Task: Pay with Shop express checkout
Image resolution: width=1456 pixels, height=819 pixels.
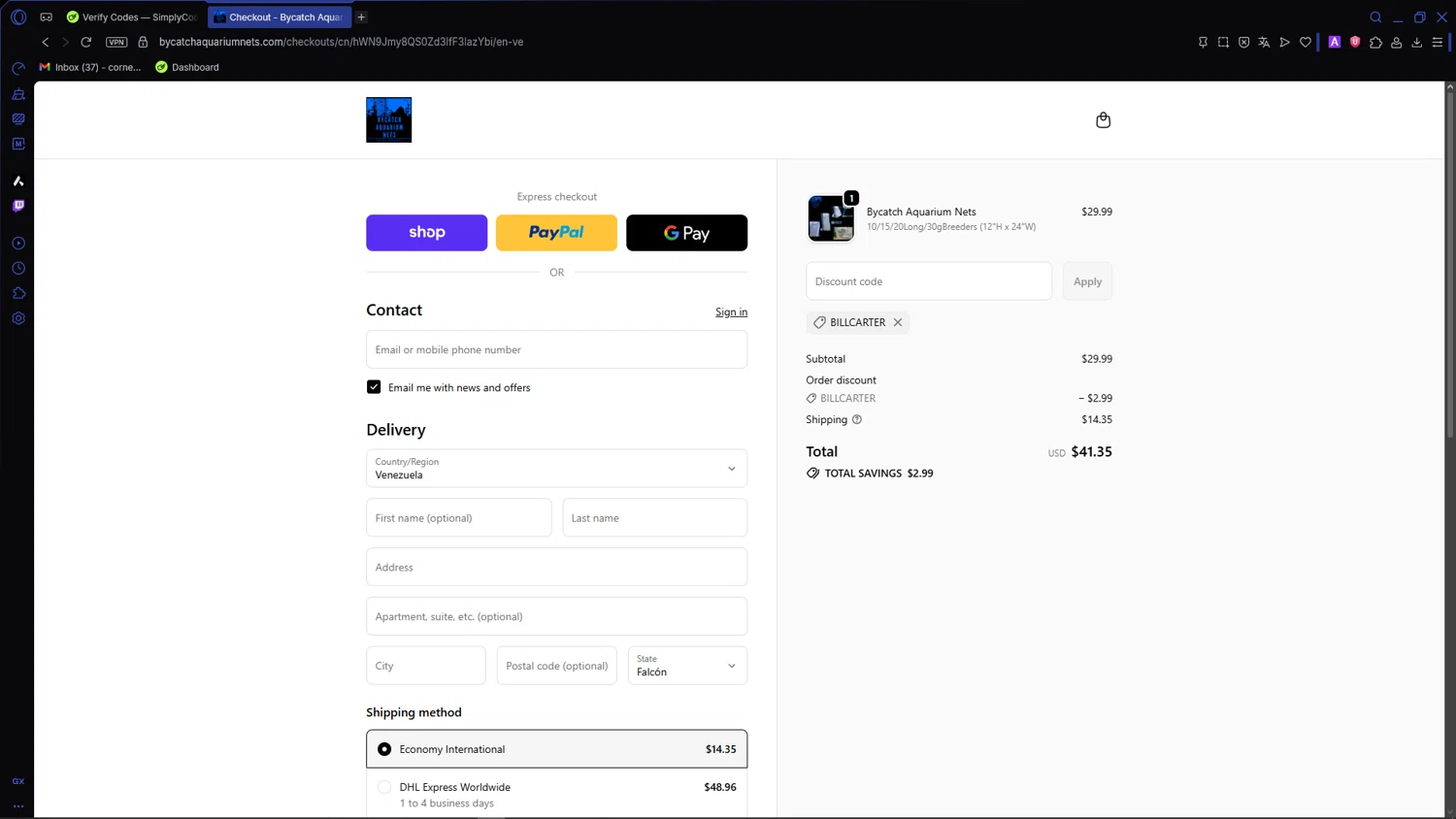Action: 426,233
